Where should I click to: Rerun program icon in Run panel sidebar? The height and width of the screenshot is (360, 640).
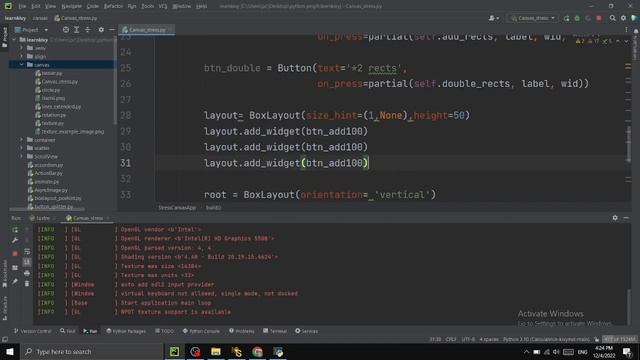[15, 230]
